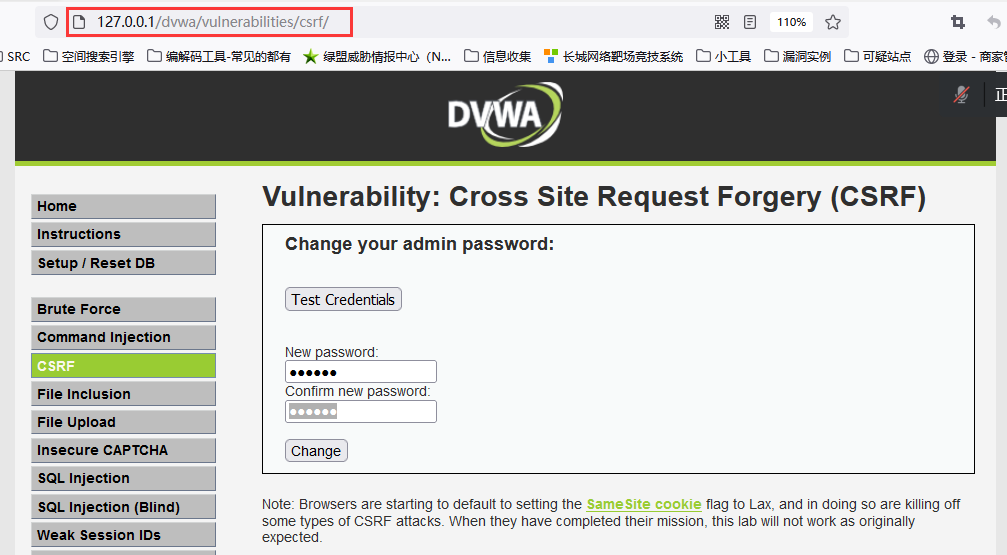Open the QR code icon in address bar
The height and width of the screenshot is (555, 1007).
(722, 22)
